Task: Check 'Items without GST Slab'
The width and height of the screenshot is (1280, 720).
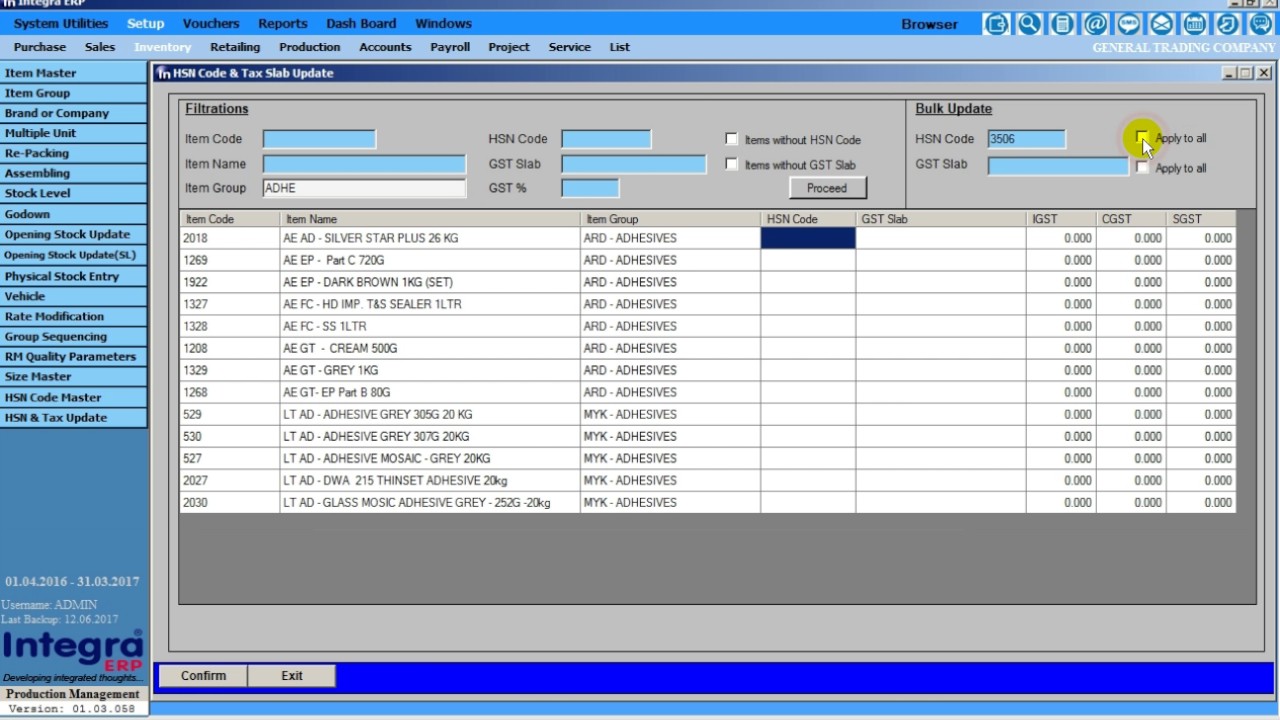Action: pos(732,164)
